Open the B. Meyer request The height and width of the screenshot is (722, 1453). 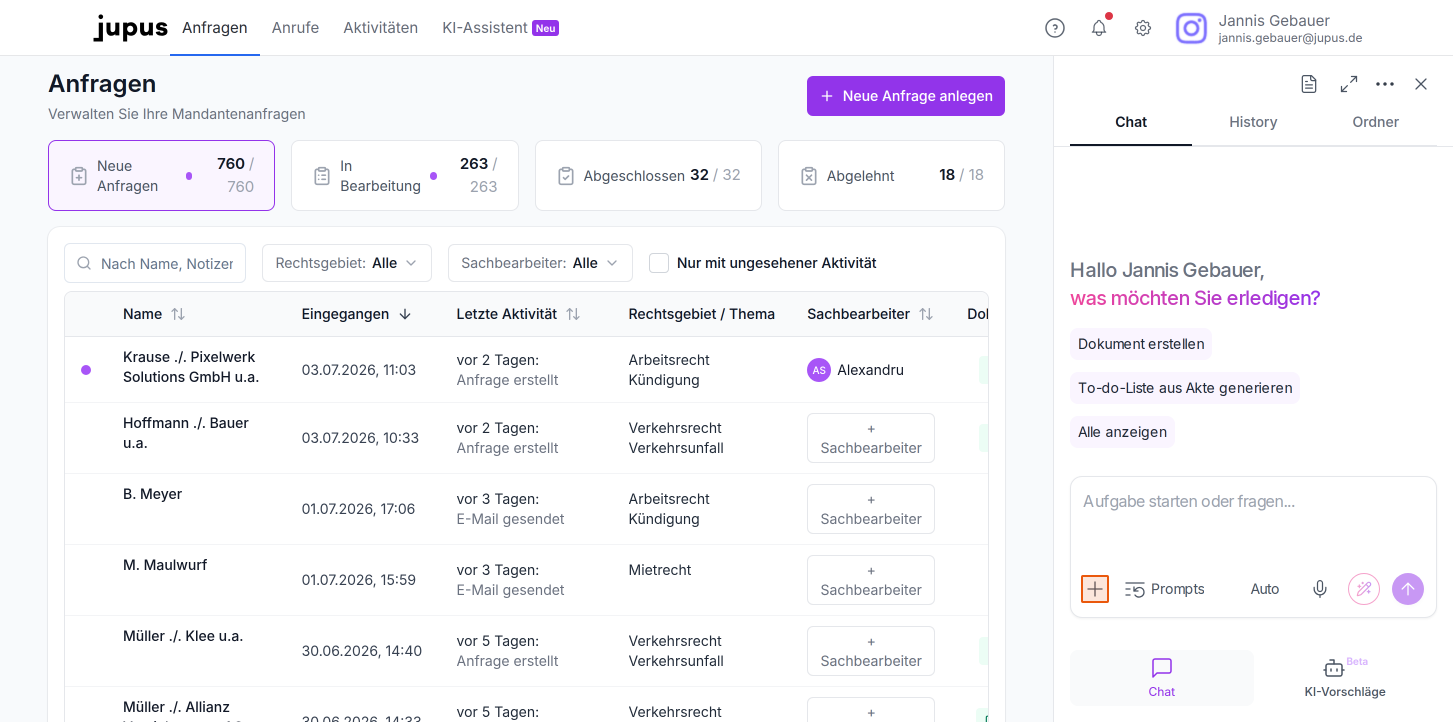point(152,494)
